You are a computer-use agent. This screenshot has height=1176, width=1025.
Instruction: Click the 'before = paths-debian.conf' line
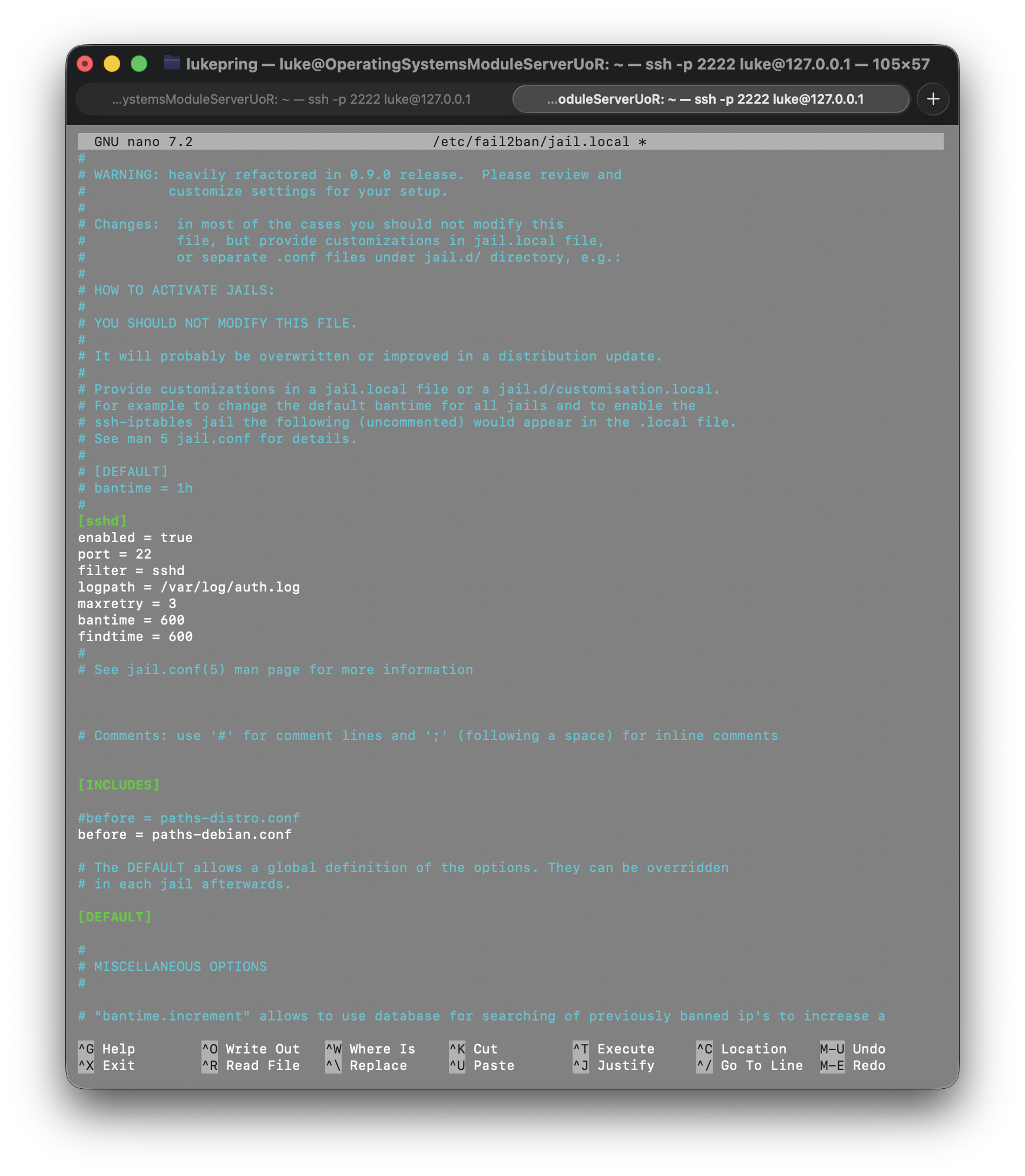click(x=185, y=834)
